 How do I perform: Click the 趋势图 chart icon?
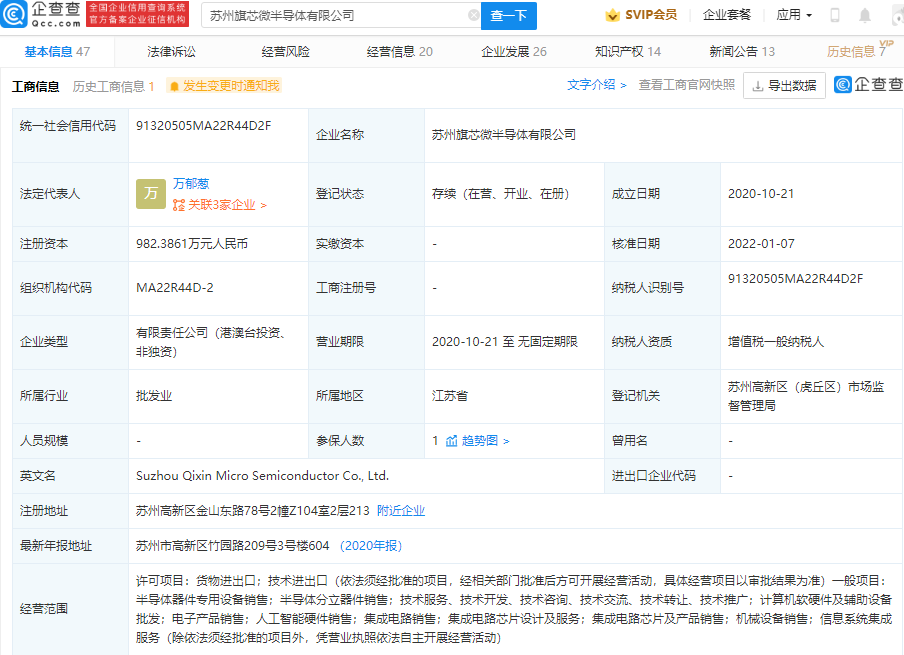[451, 441]
